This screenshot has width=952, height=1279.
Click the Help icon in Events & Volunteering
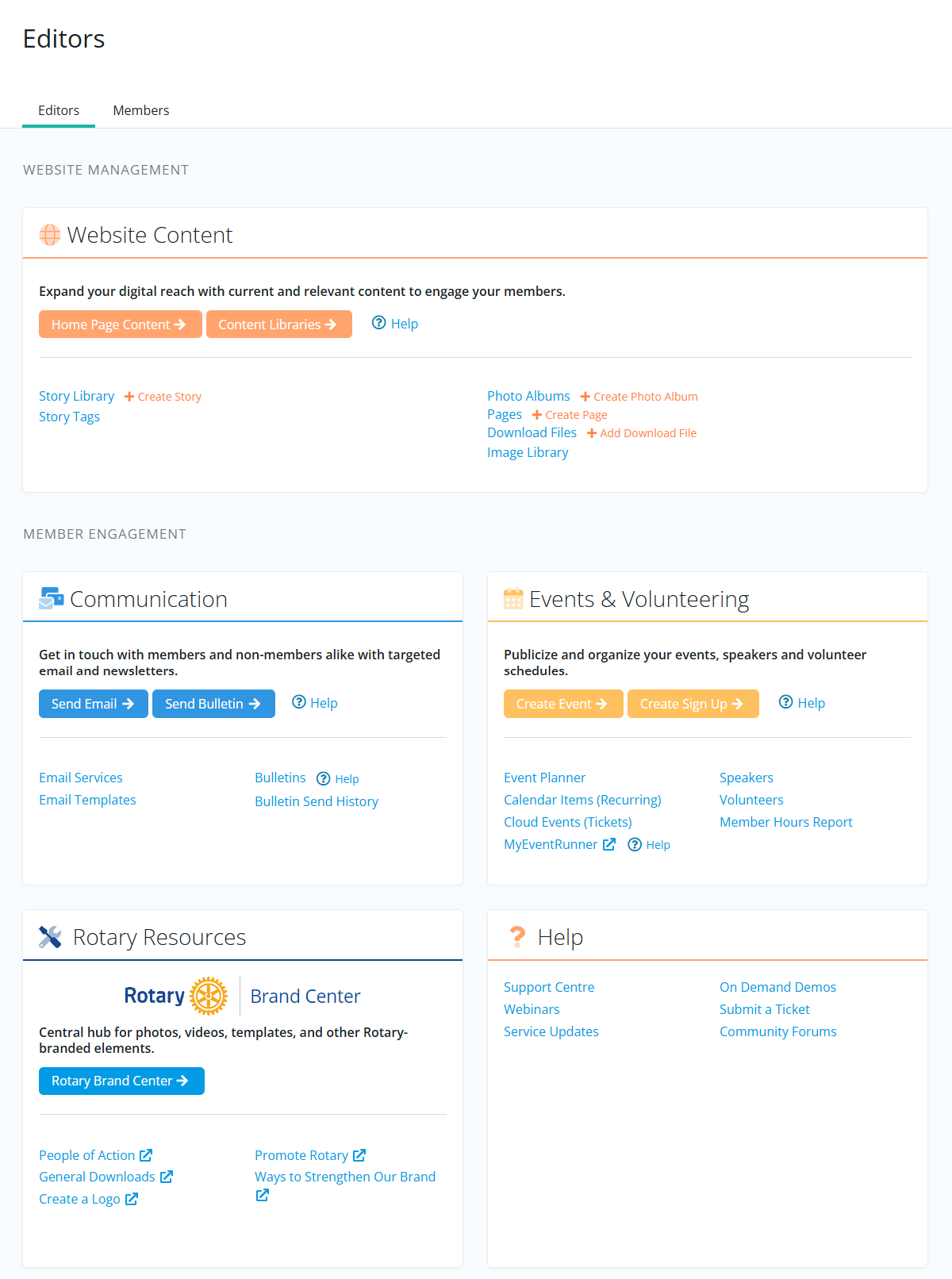click(786, 702)
